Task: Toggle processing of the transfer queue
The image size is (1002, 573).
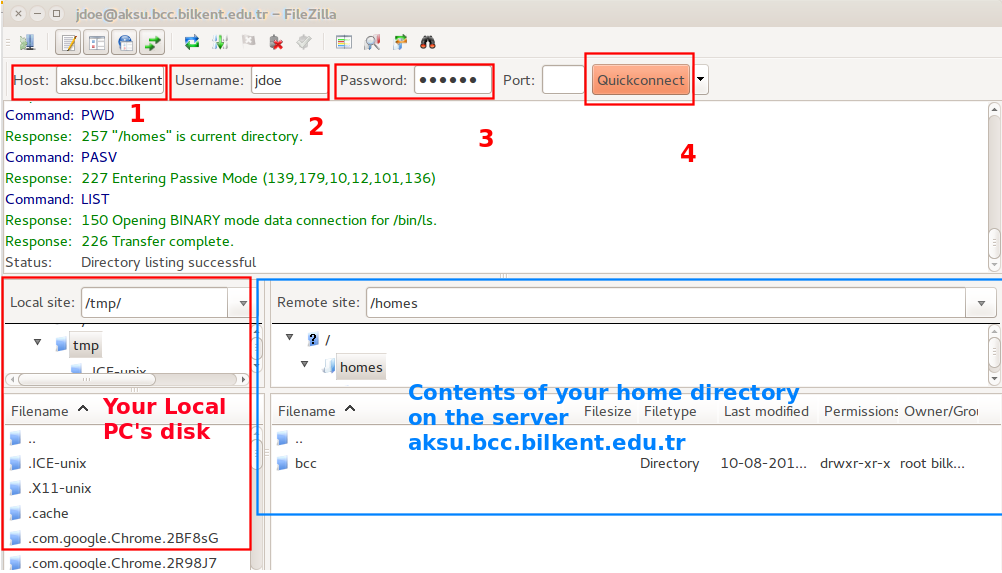Action: [220, 43]
